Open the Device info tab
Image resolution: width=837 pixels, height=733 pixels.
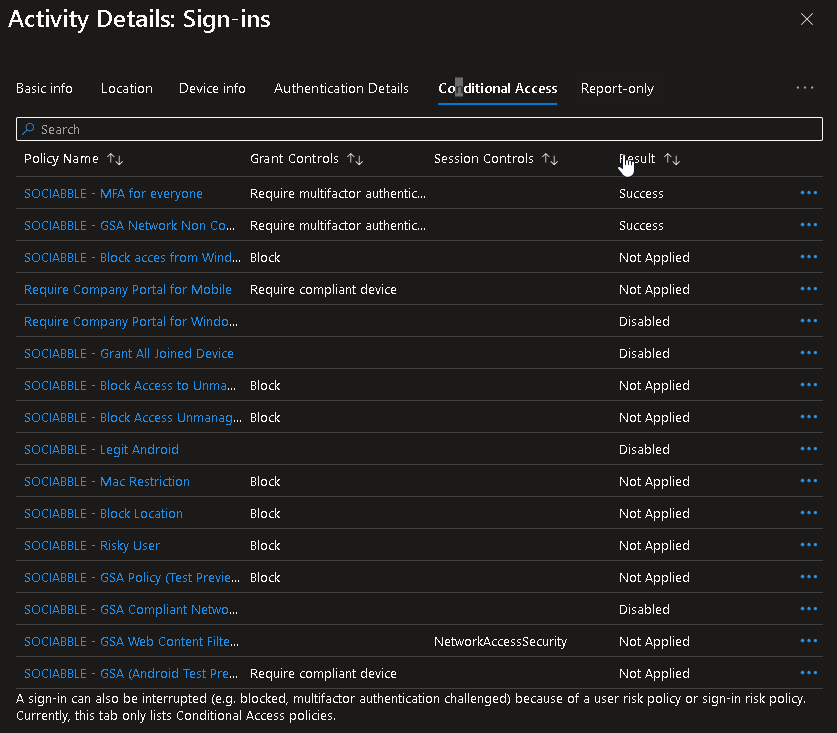[212, 89]
